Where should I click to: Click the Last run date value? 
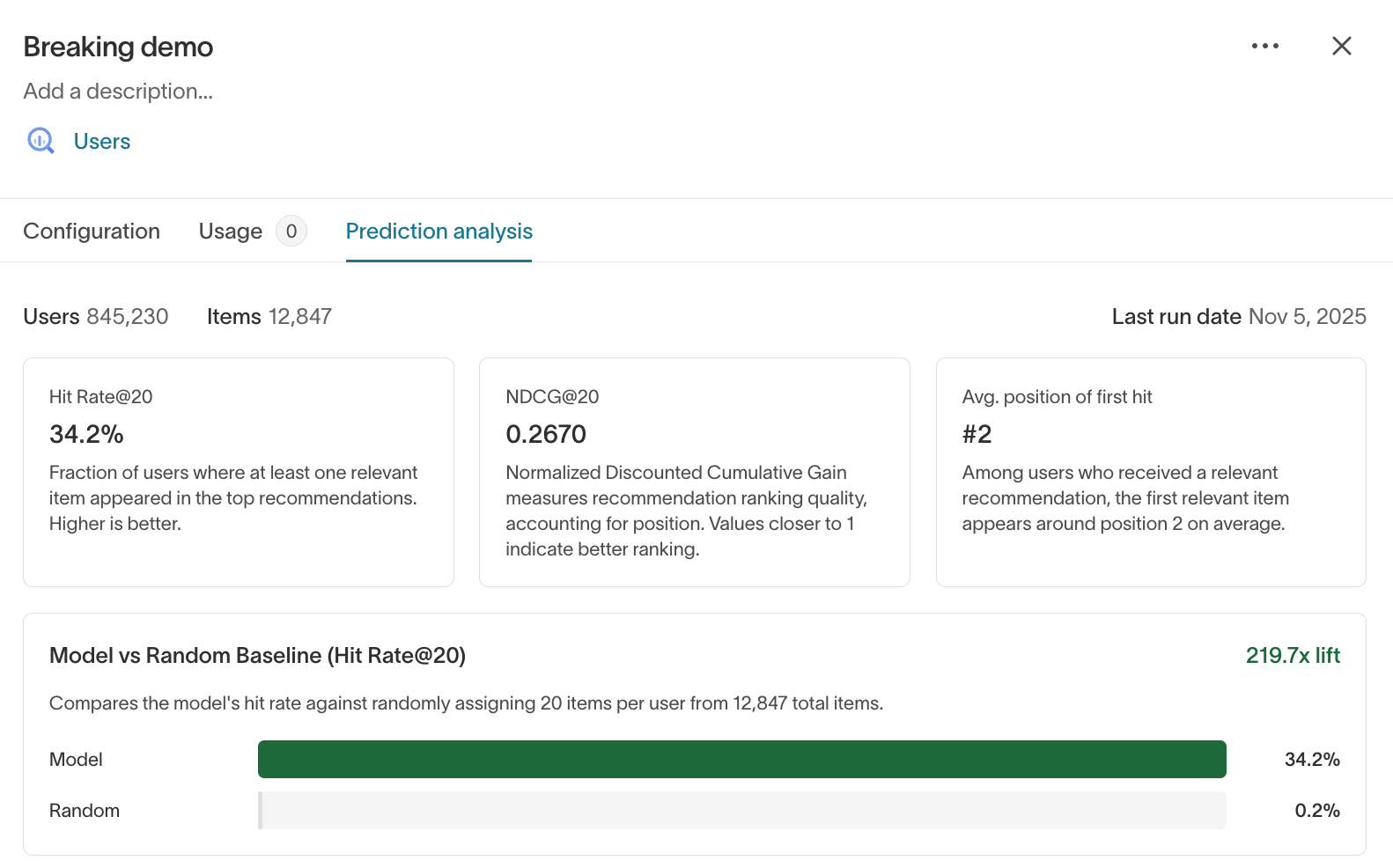1308,316
